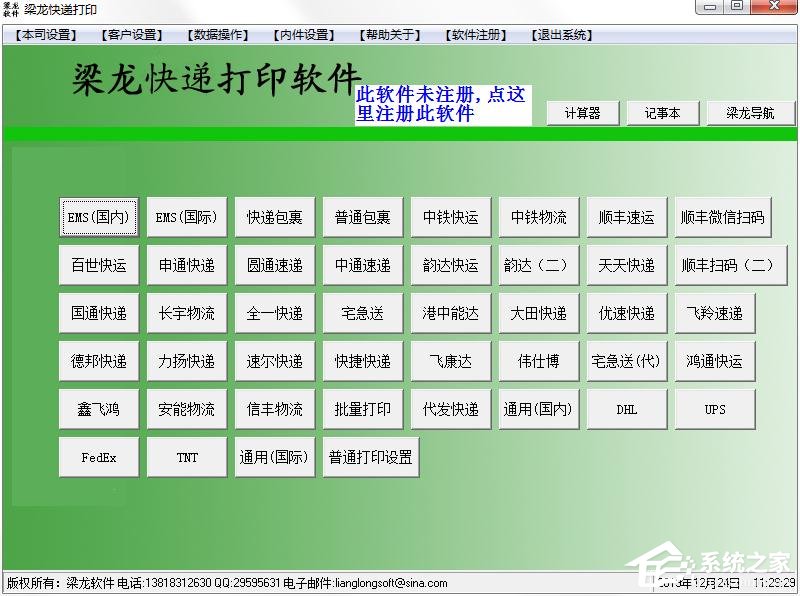
Task: Select 天天快递 courier
Action: pyautogui.click(x=627, y=265)
